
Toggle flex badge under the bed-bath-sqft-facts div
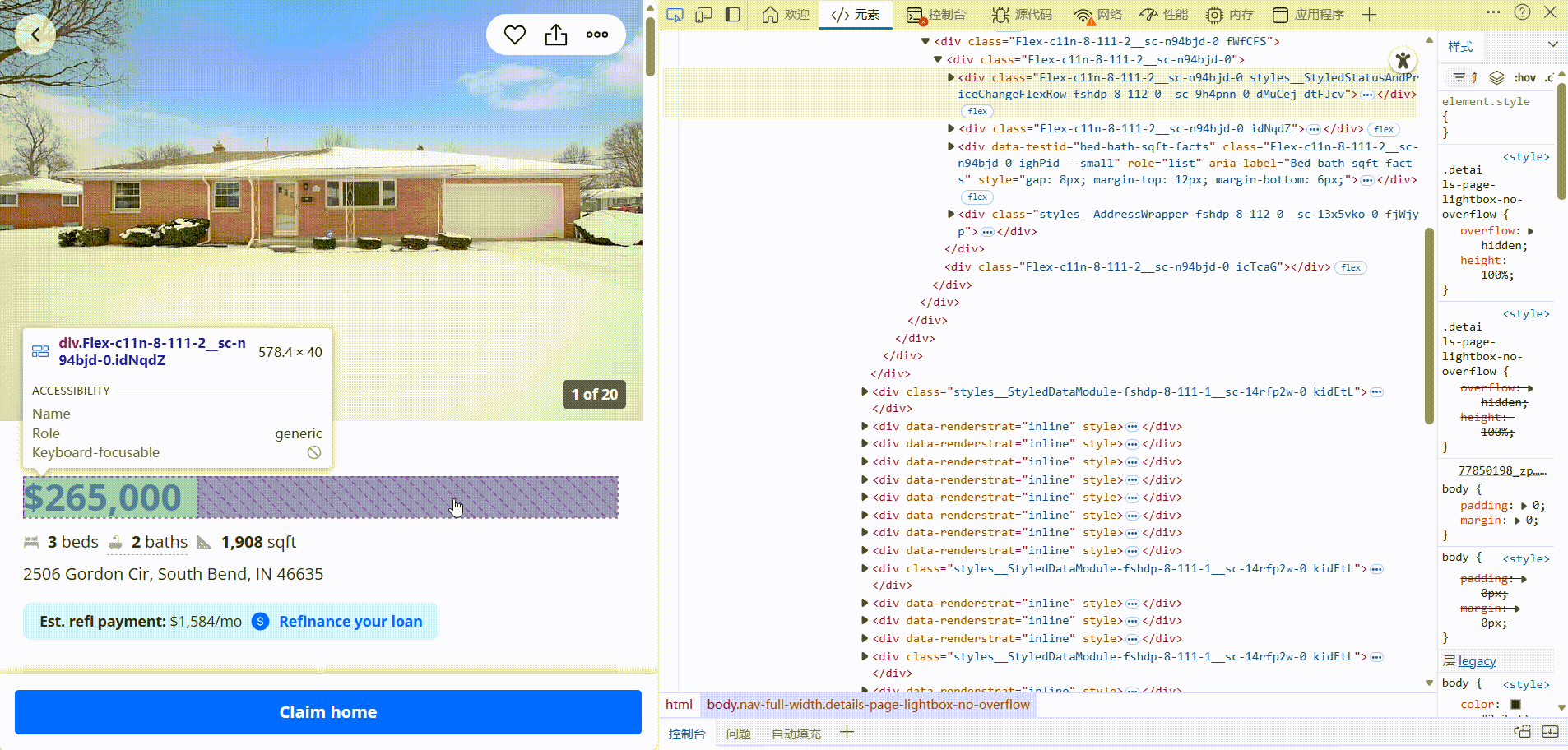point(977,197)
